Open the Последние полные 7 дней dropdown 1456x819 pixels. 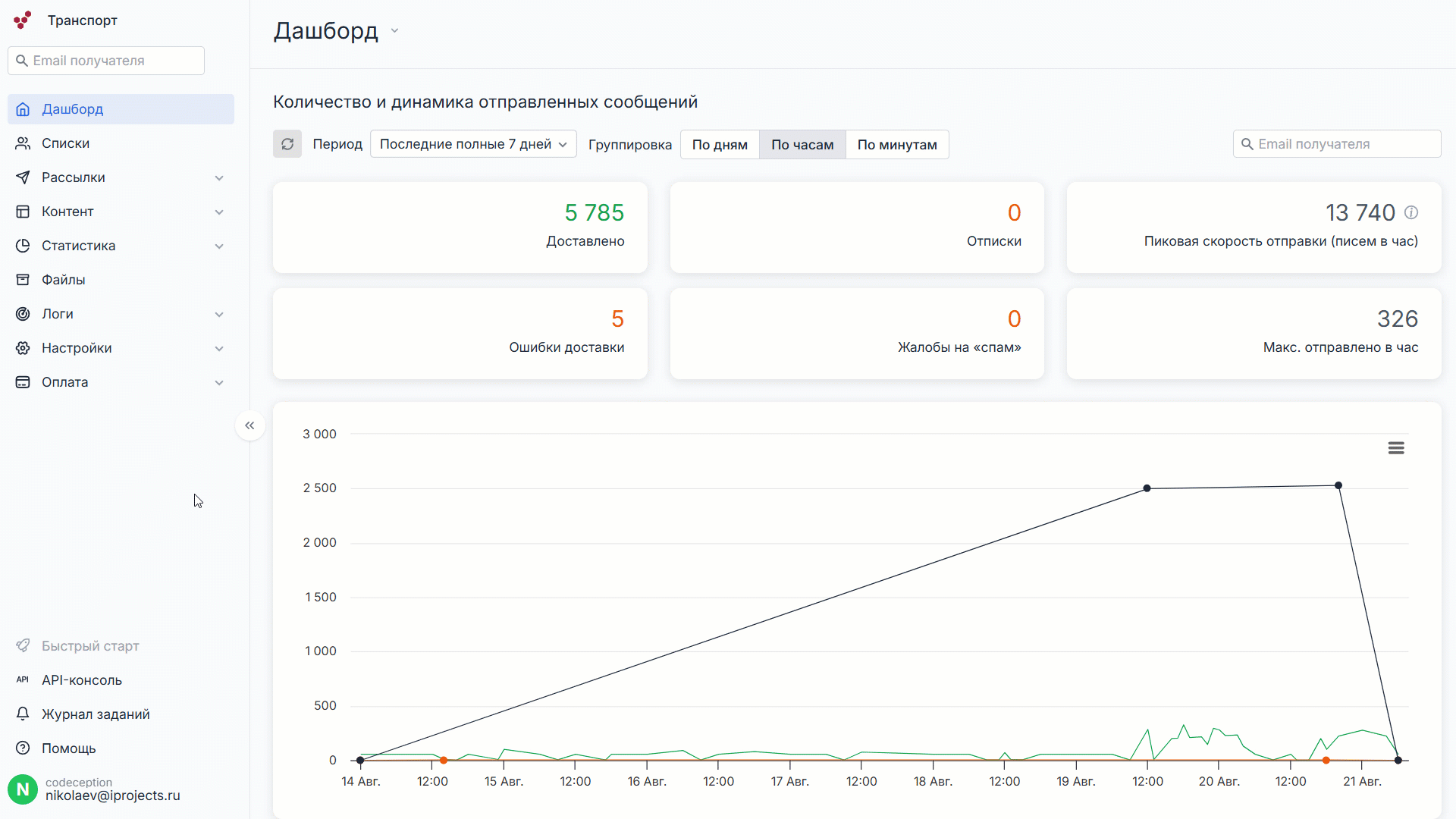coord(473,144)
